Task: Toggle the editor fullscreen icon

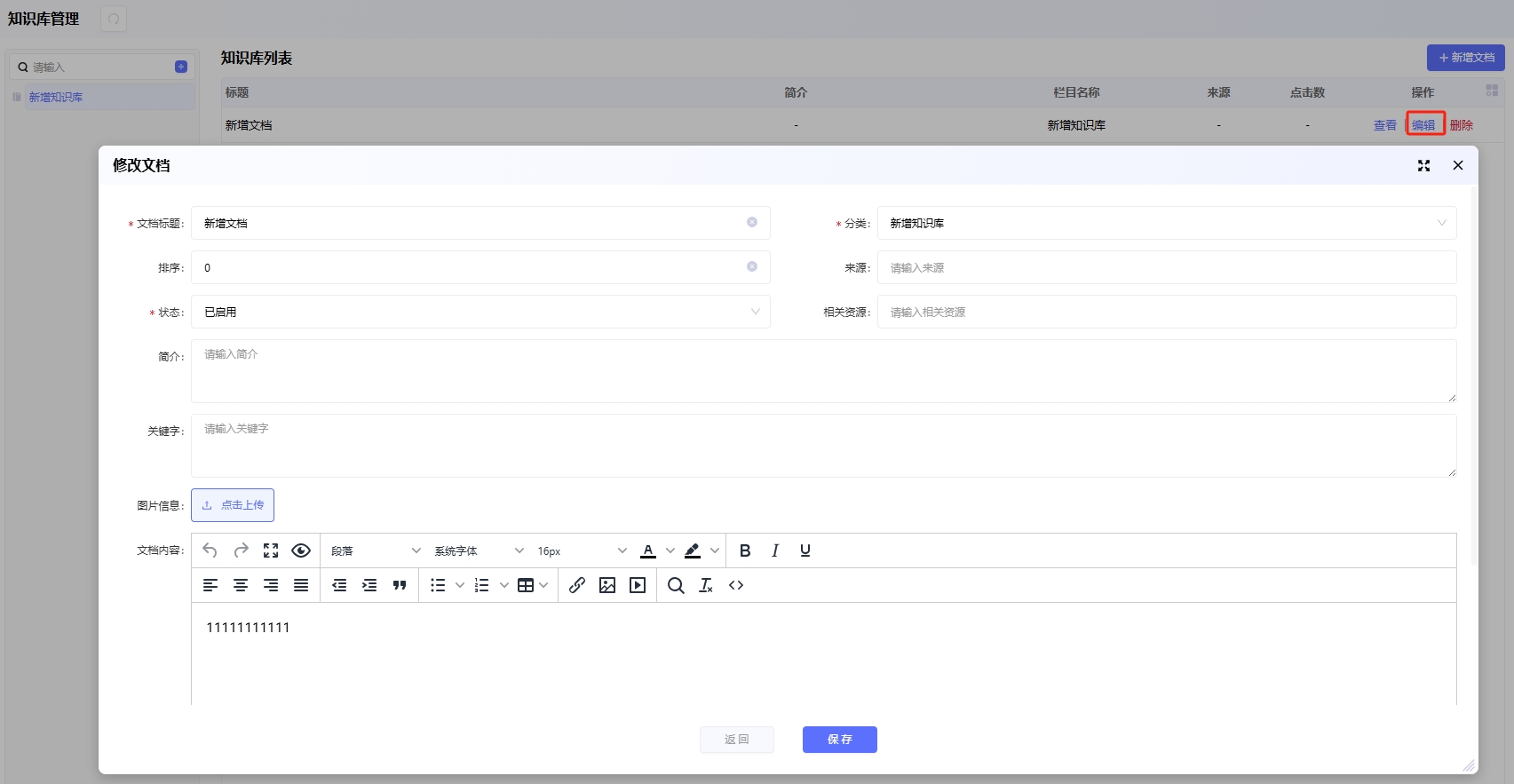Action: (271, 550)
